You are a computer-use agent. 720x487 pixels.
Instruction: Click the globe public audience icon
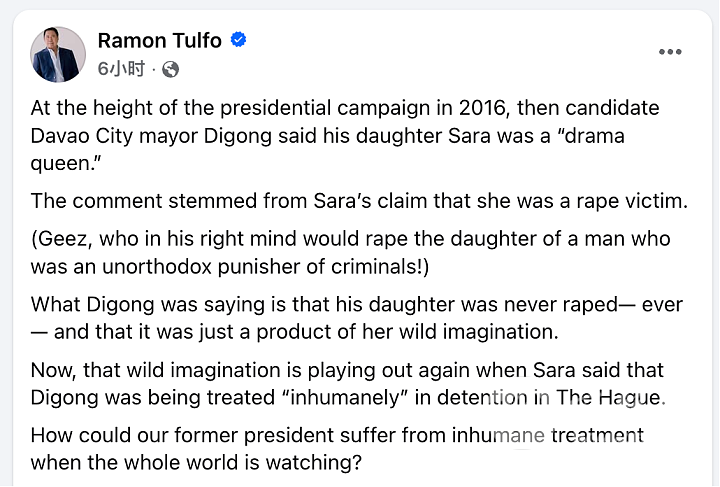tap(170, 69)
